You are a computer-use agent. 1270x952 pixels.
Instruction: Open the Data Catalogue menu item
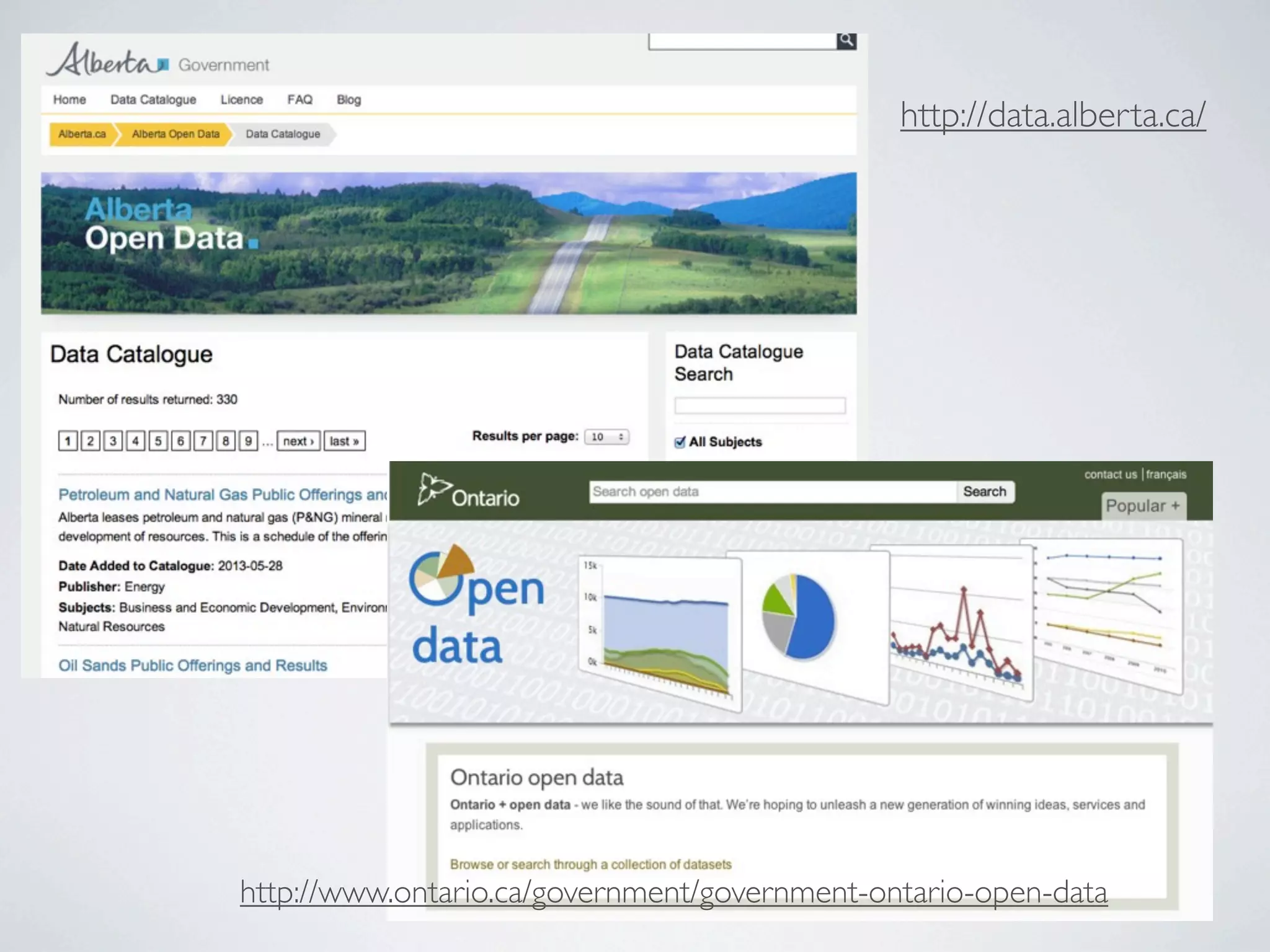pyautogui.click(x=153, y=100)
